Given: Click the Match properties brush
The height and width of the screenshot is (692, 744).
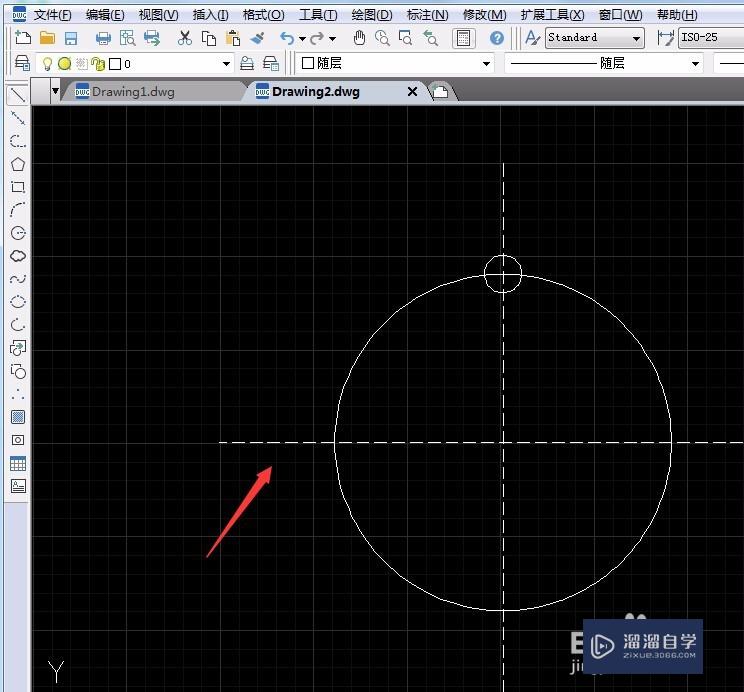Looking at the screenshot, I should 257,38.
